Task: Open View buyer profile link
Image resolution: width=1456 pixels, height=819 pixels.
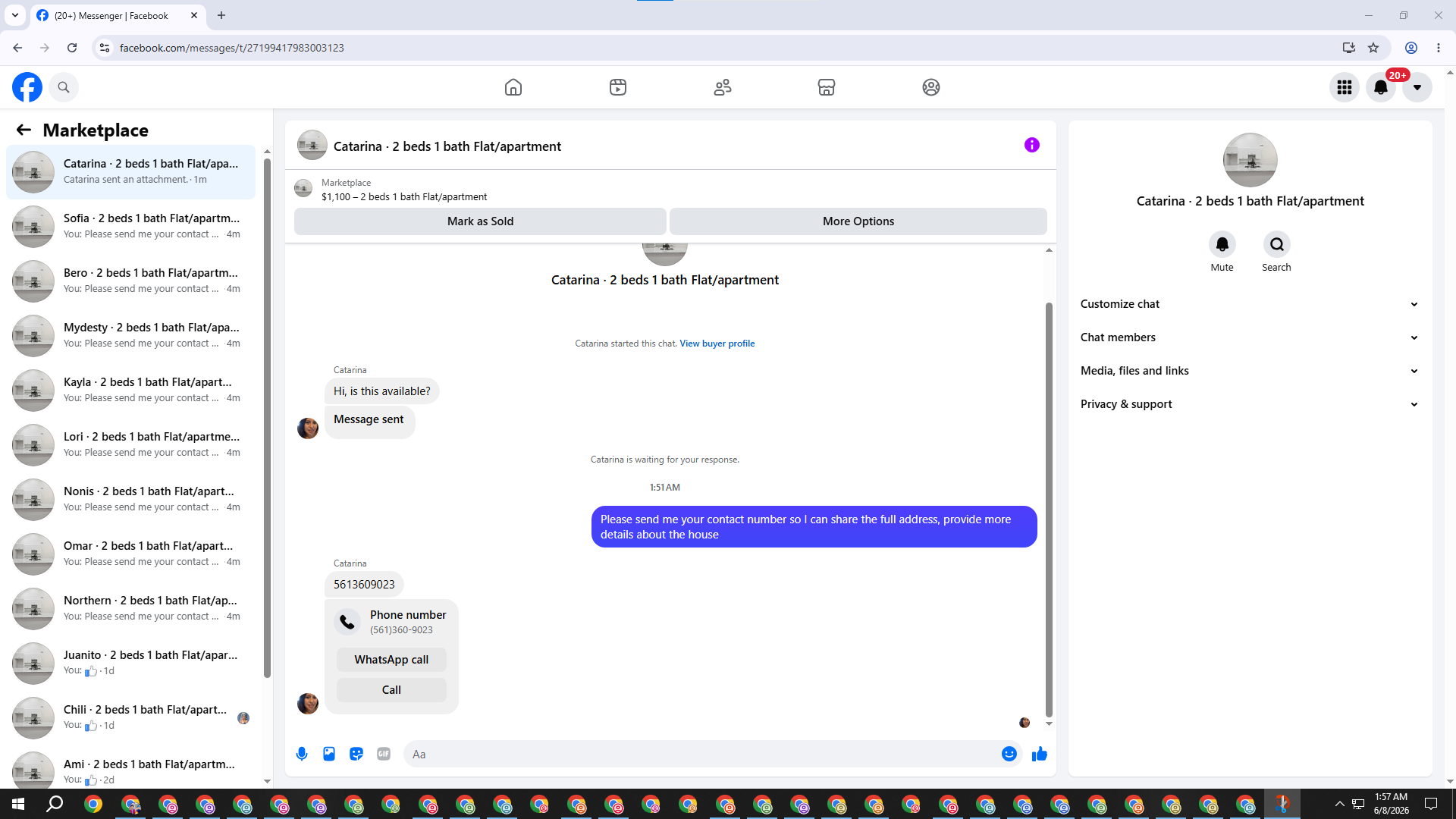Action: click(717, 344)
